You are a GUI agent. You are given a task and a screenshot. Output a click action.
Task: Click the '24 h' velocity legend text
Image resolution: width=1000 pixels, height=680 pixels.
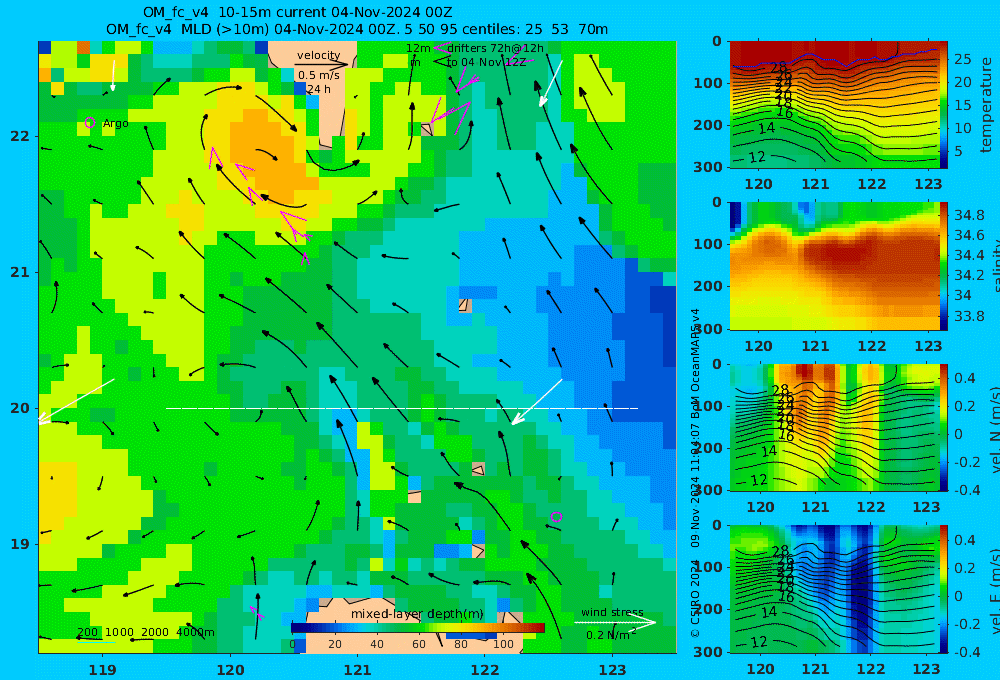319,89
